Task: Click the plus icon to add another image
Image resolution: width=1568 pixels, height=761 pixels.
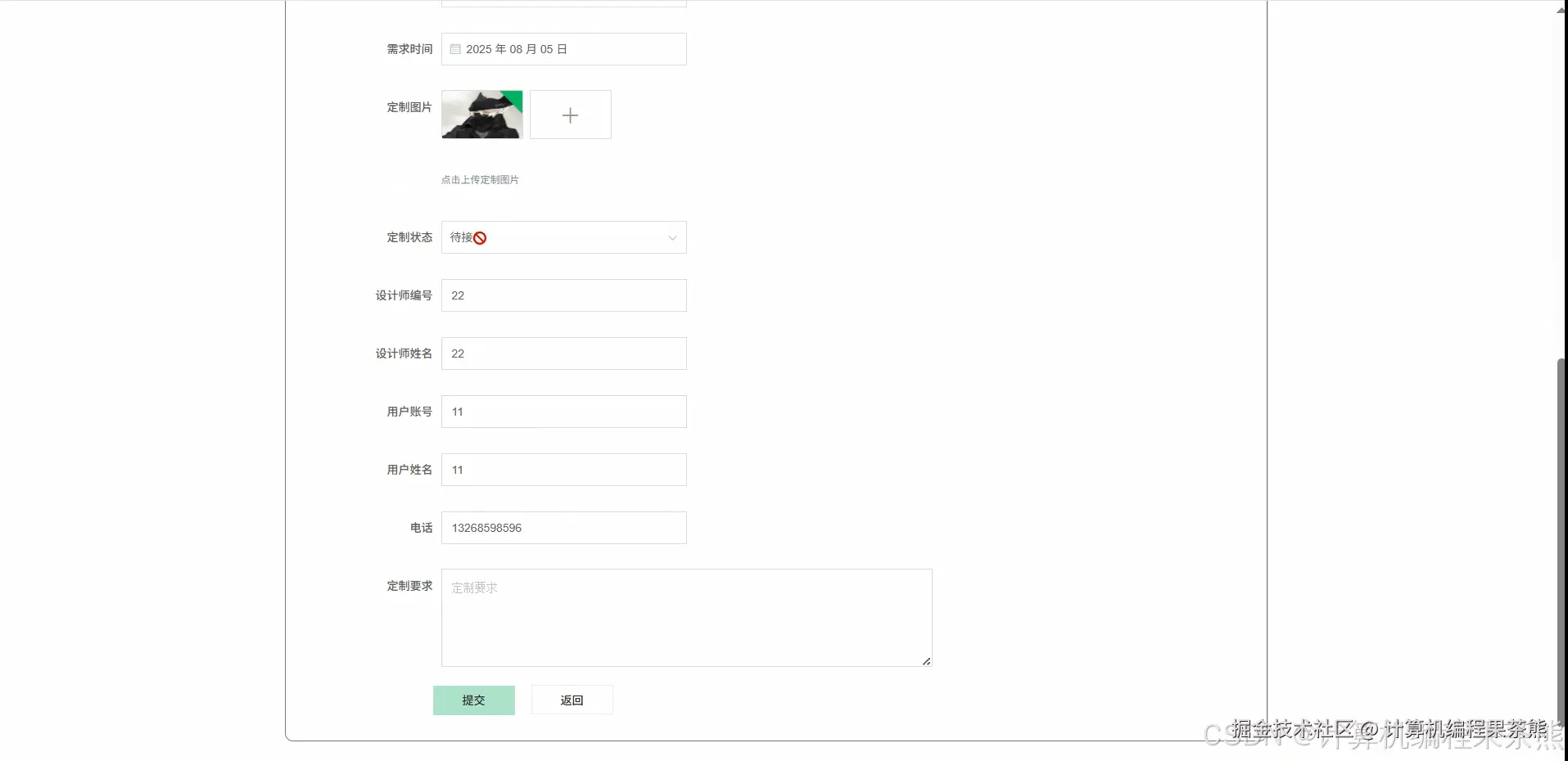Action: click(570, 115)
